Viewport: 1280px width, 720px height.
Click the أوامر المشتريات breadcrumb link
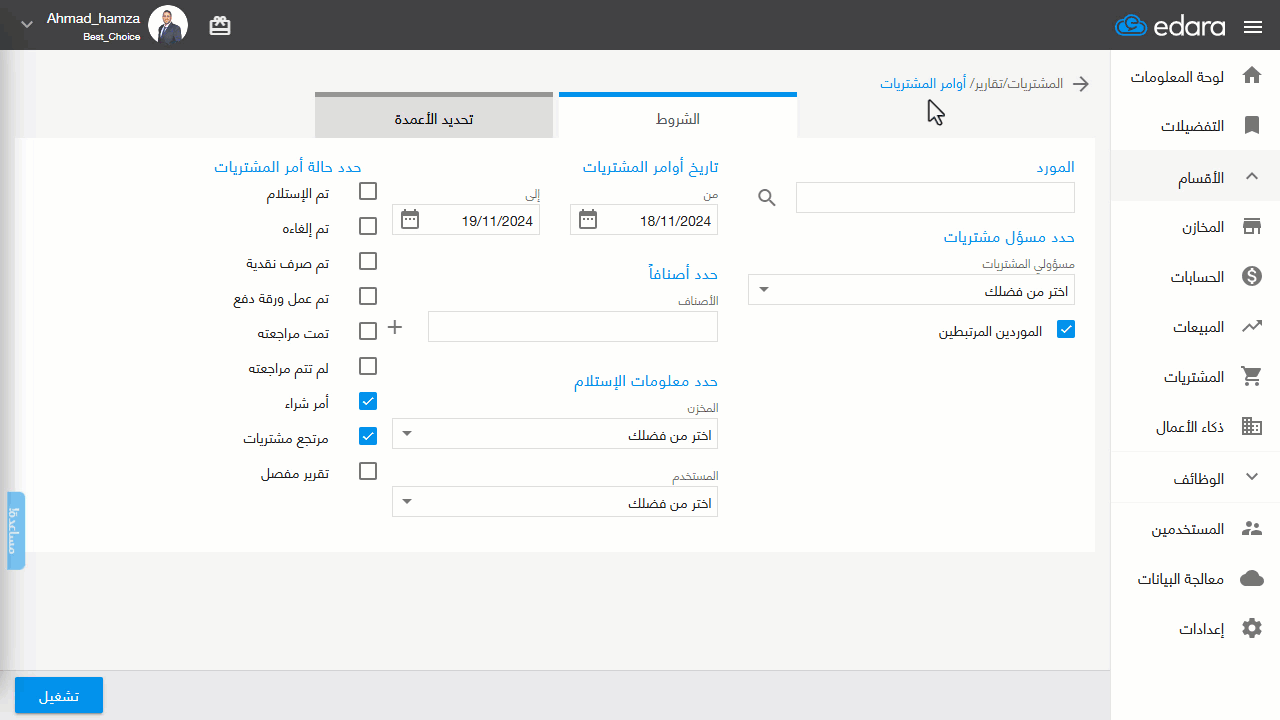[923, 84]
